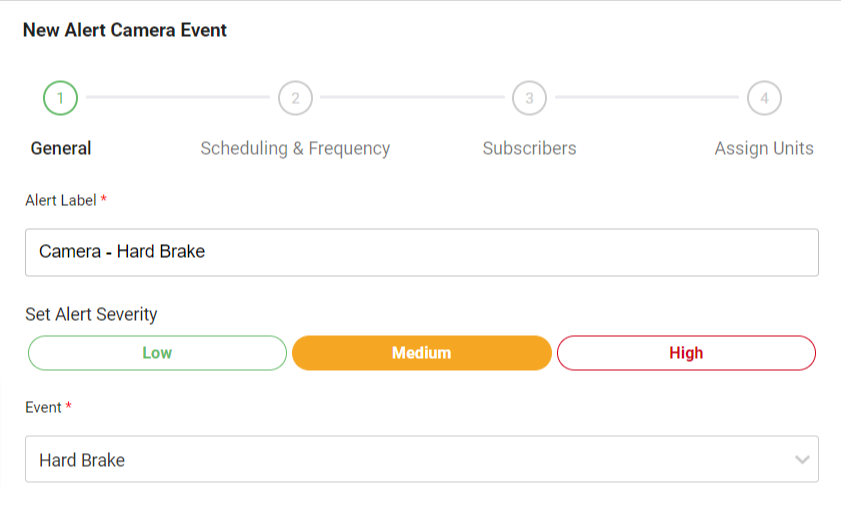Expand the Event dropdown chevron arrow
The width and height of the screenshot is (841, 512).
[x=801, y=460]
